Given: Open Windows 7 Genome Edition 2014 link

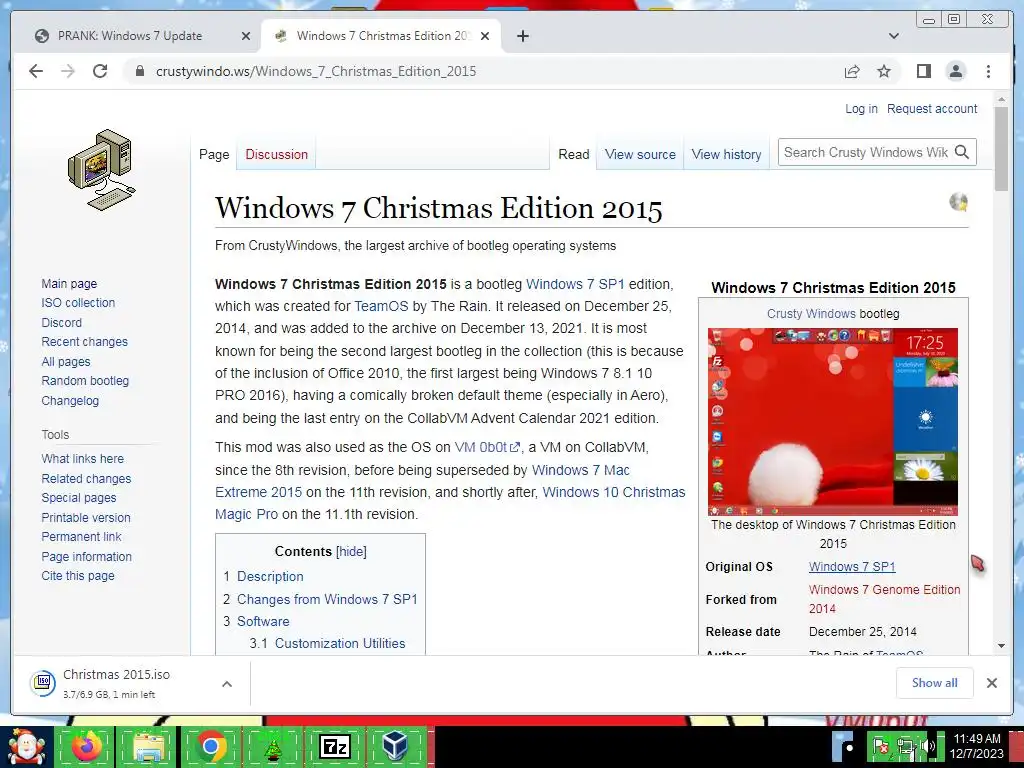Looking at the screenshot, I should (x=884, y=599).
